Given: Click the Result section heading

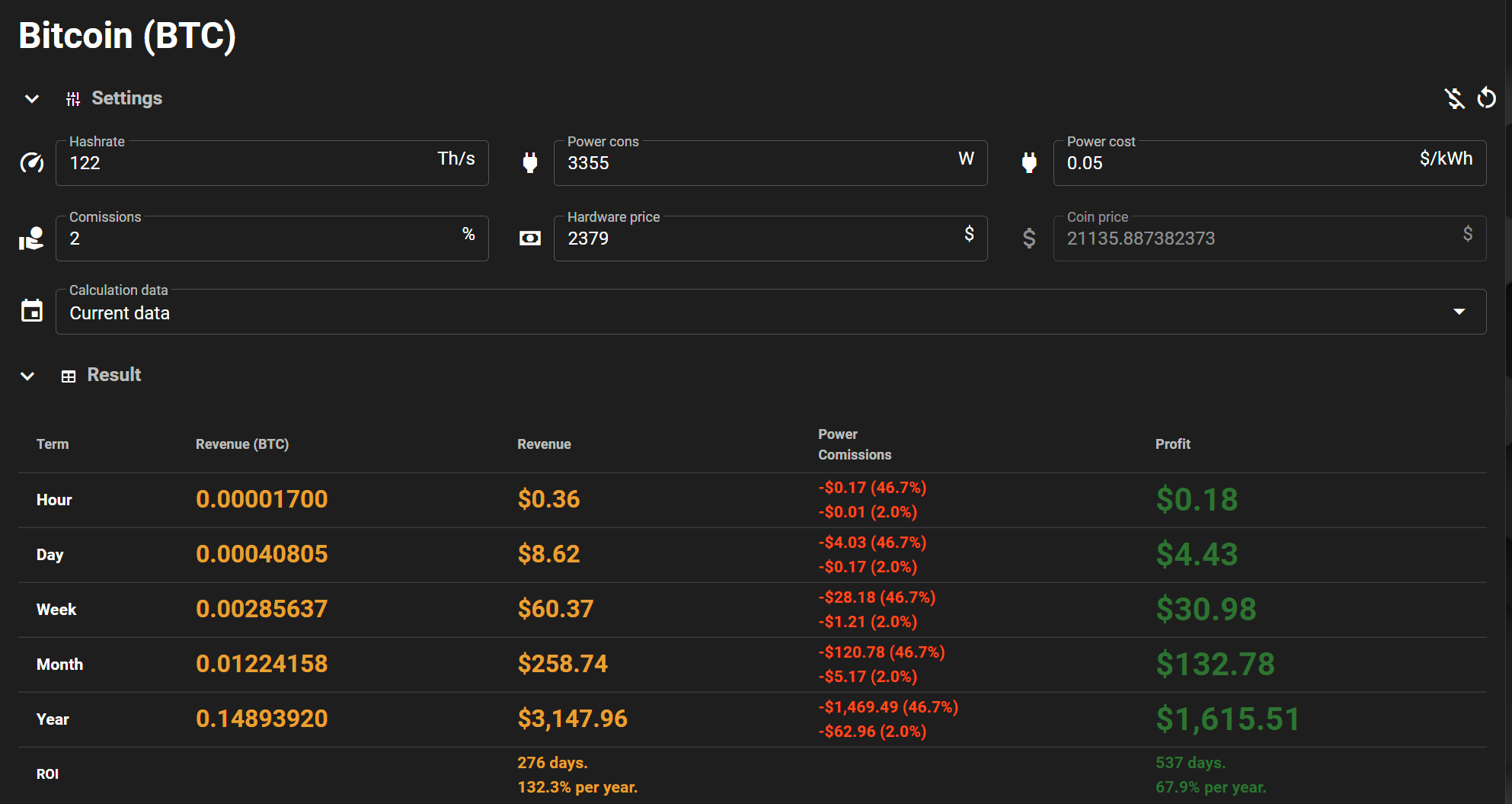Looking at the screenshot, I should (114, 375).
